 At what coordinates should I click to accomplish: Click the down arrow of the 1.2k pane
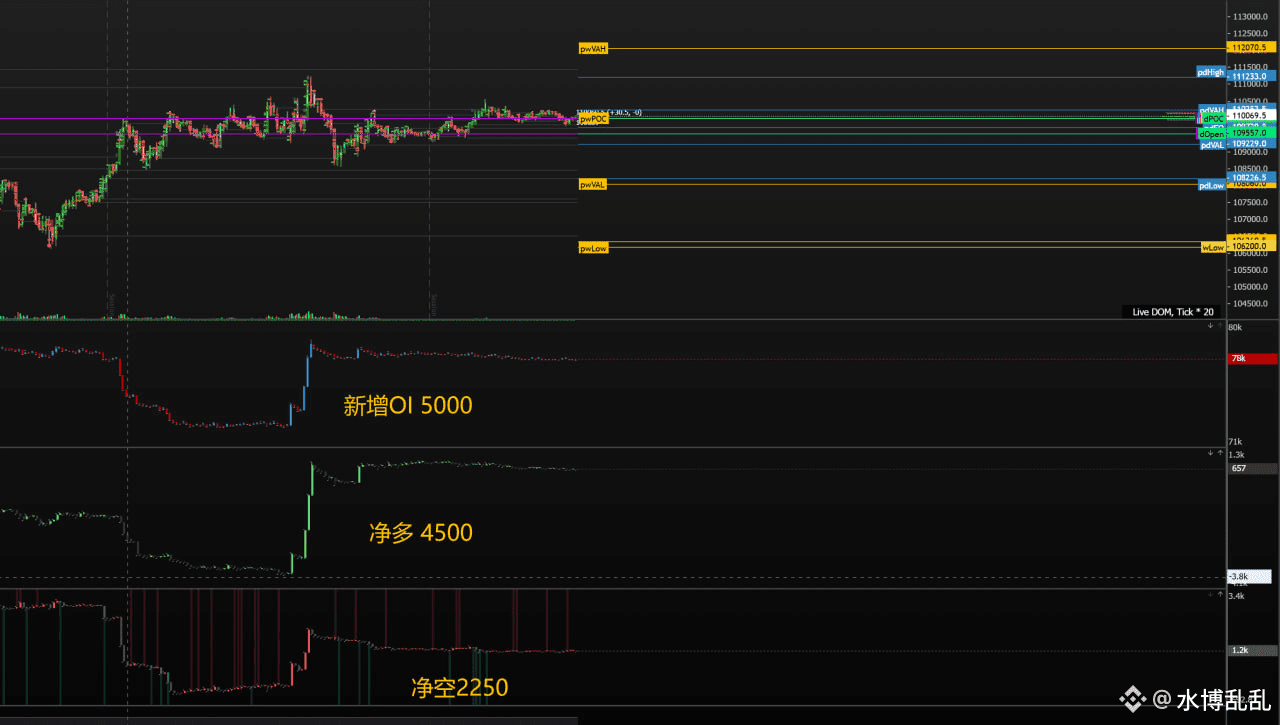(x=1209, y=594)
